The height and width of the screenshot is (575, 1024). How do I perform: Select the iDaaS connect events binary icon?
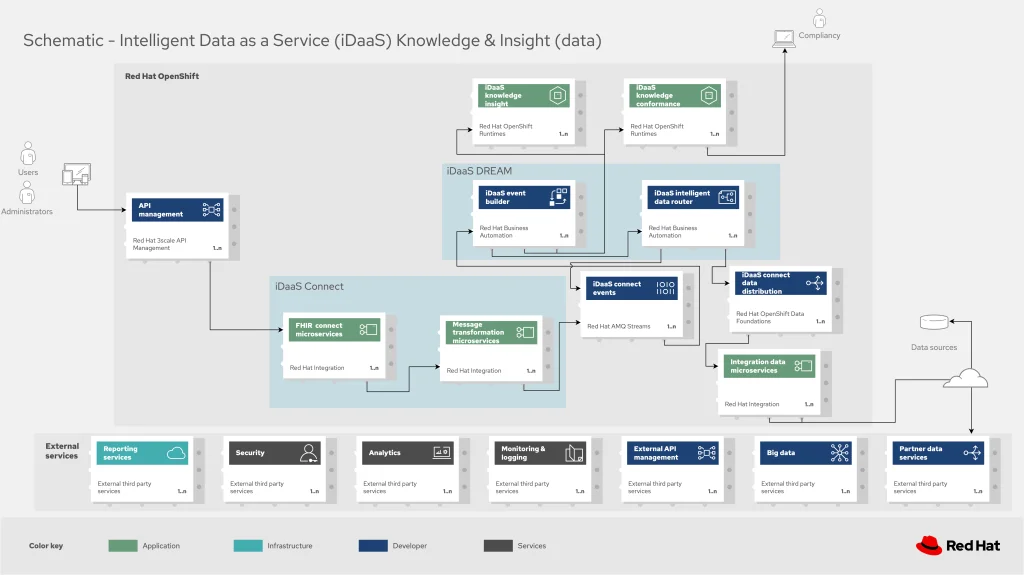coord(665,289)
